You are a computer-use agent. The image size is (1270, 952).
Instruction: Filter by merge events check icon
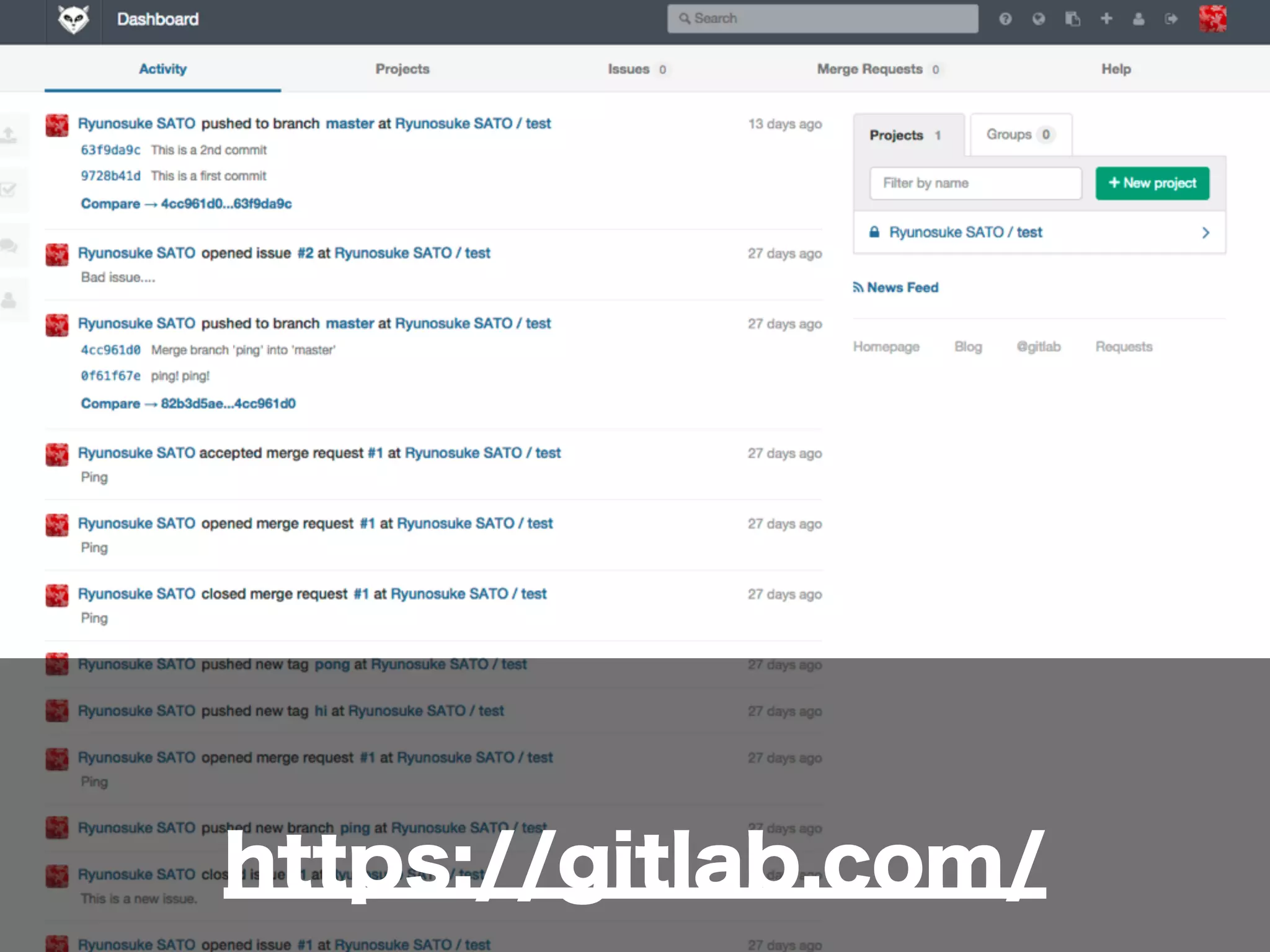click(9, 190)
